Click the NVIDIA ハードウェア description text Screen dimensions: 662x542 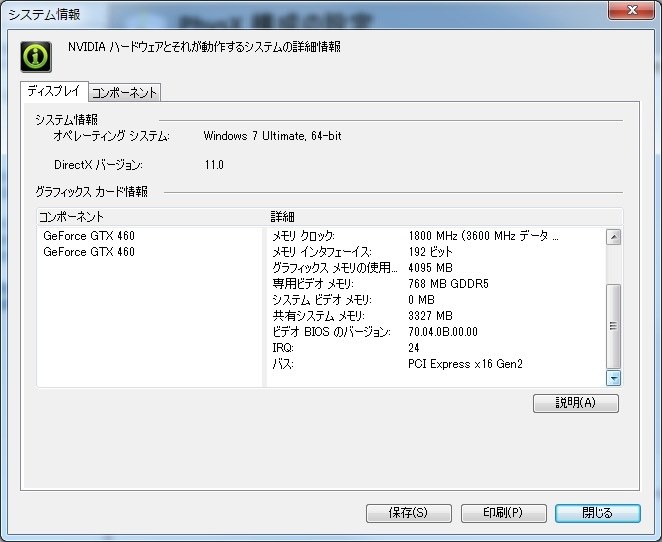pyautogui.click(x=204, y=47)
